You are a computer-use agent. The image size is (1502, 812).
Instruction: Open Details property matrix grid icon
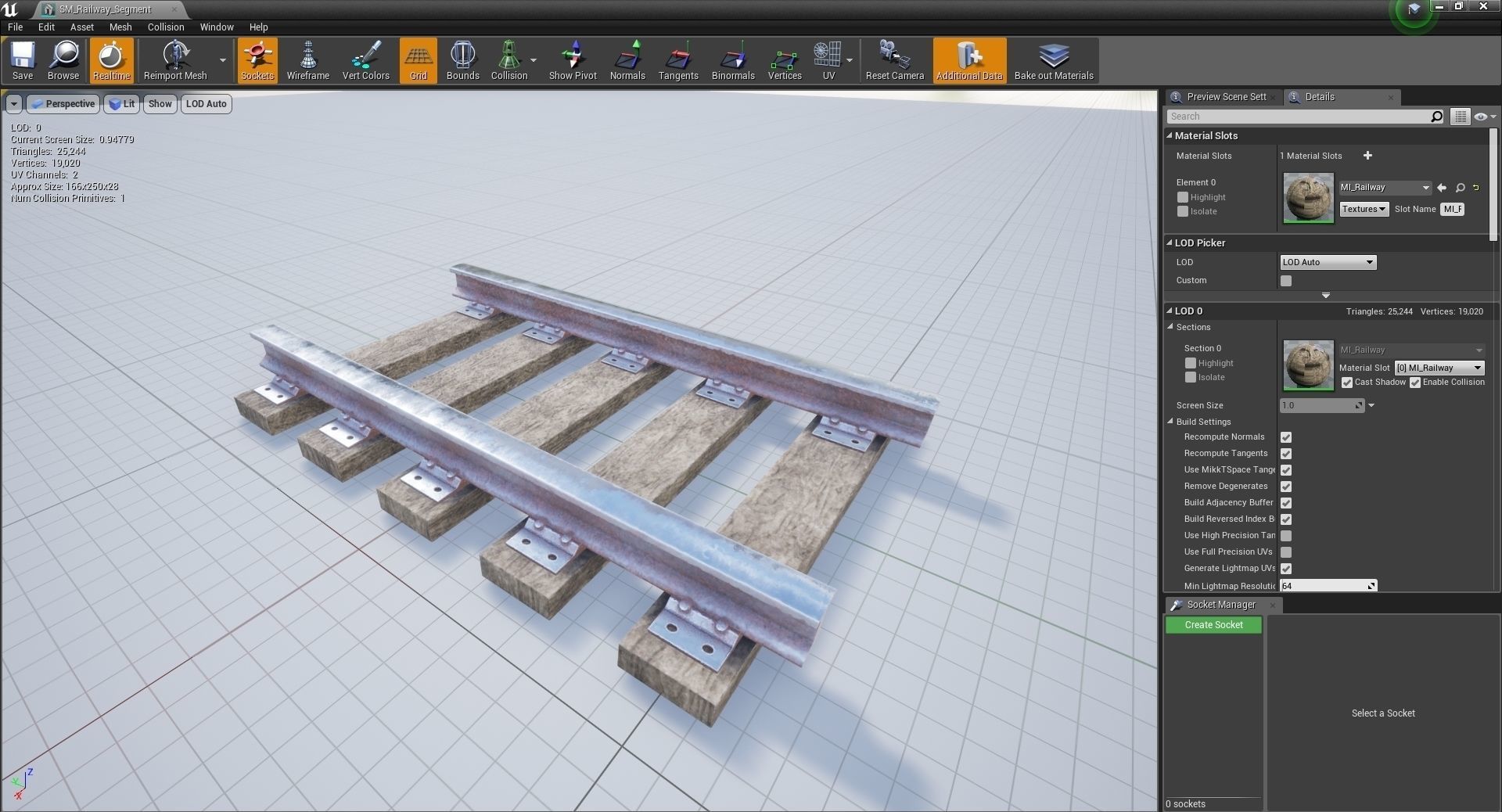(1461, 117)
